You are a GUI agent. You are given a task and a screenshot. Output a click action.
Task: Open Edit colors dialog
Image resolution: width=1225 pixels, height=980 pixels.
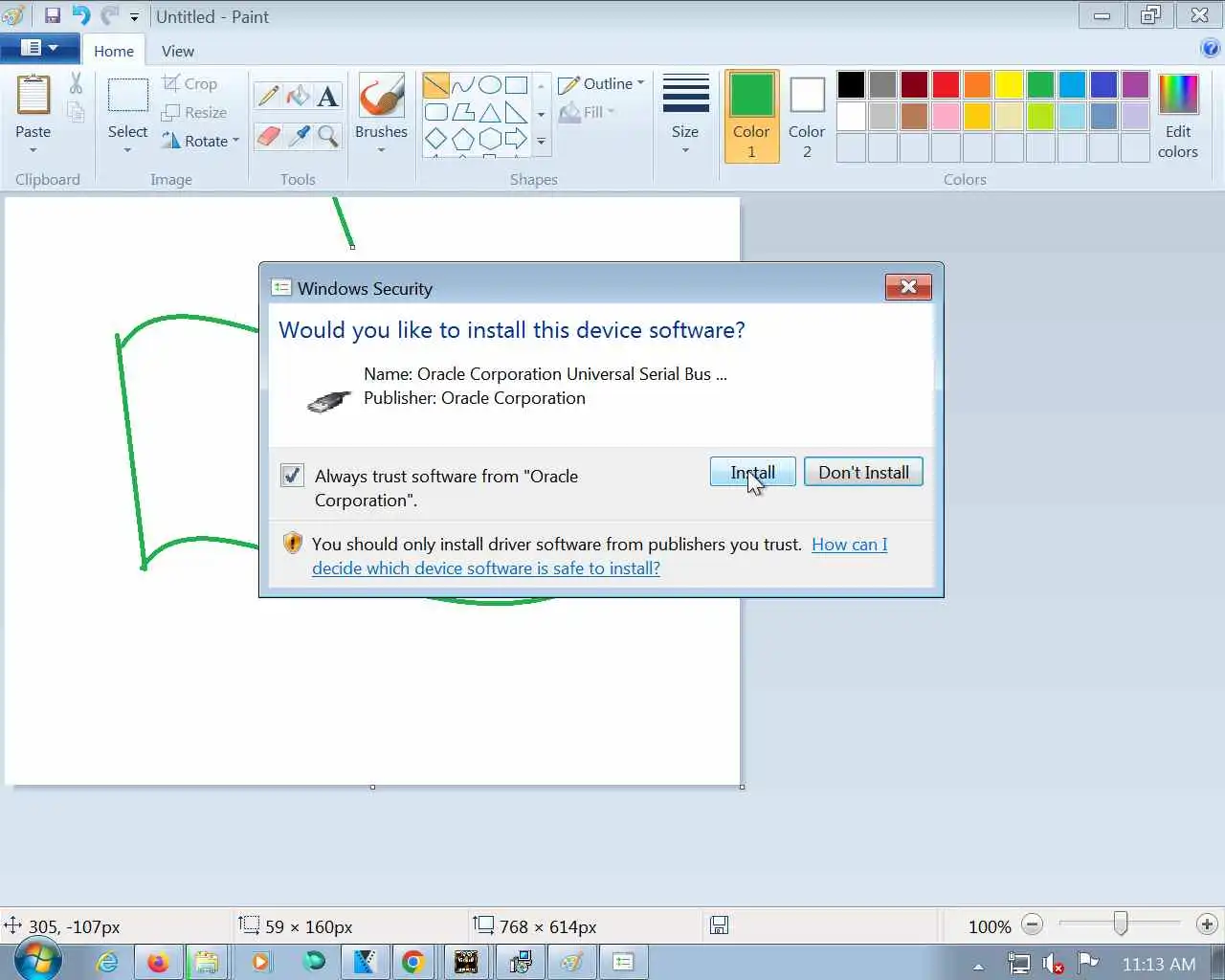click(x=1178, y=116)
